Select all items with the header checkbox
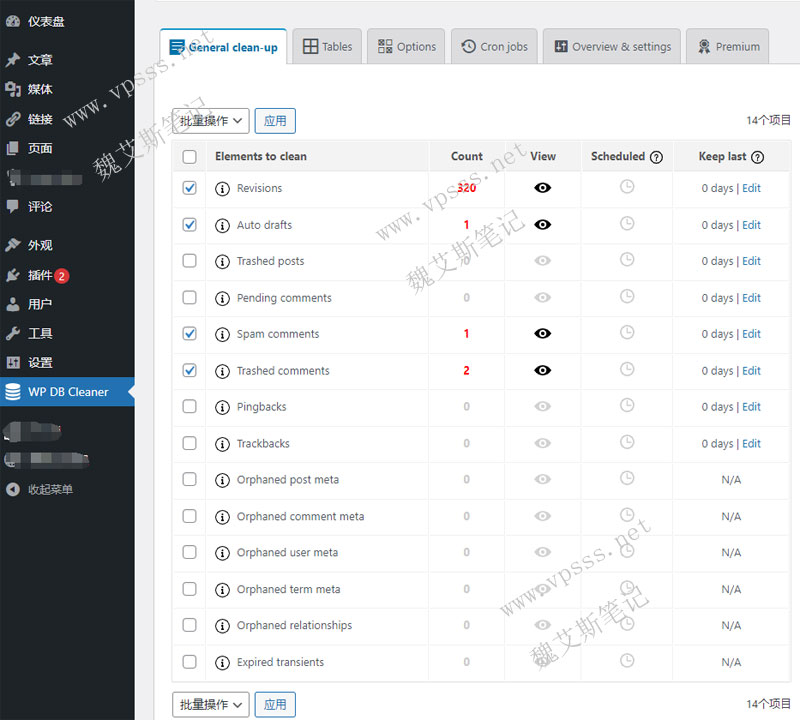This screenshot has height=720, width=800. [x=189, y=156]
